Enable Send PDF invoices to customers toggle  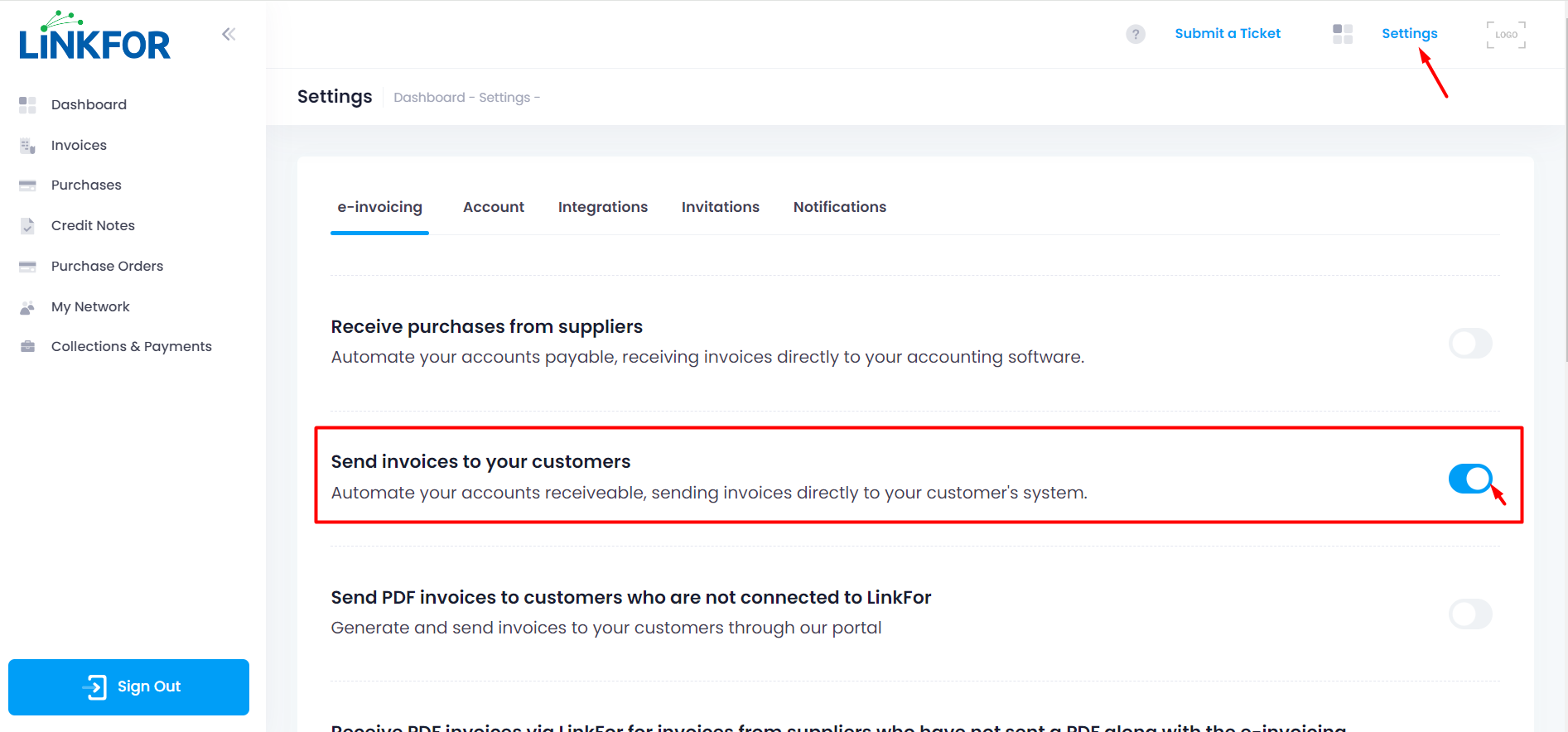[1470, 614]
